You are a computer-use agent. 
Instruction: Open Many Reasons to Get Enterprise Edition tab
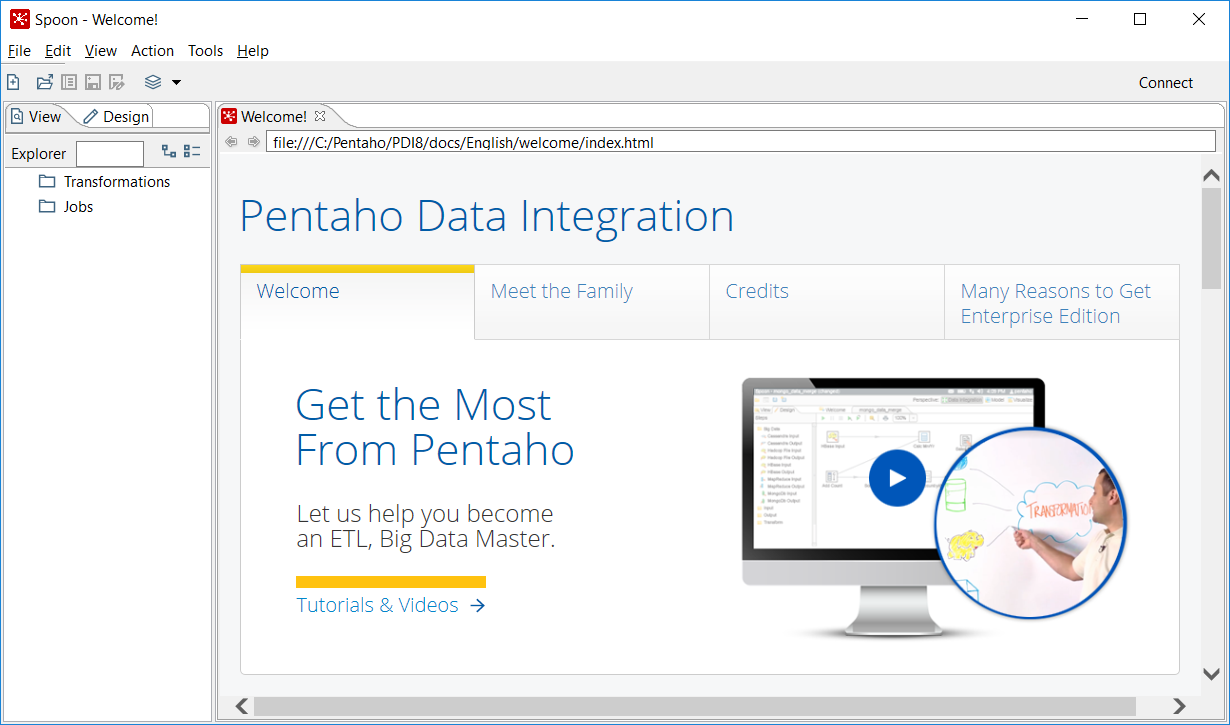(x=1062, y=303)
